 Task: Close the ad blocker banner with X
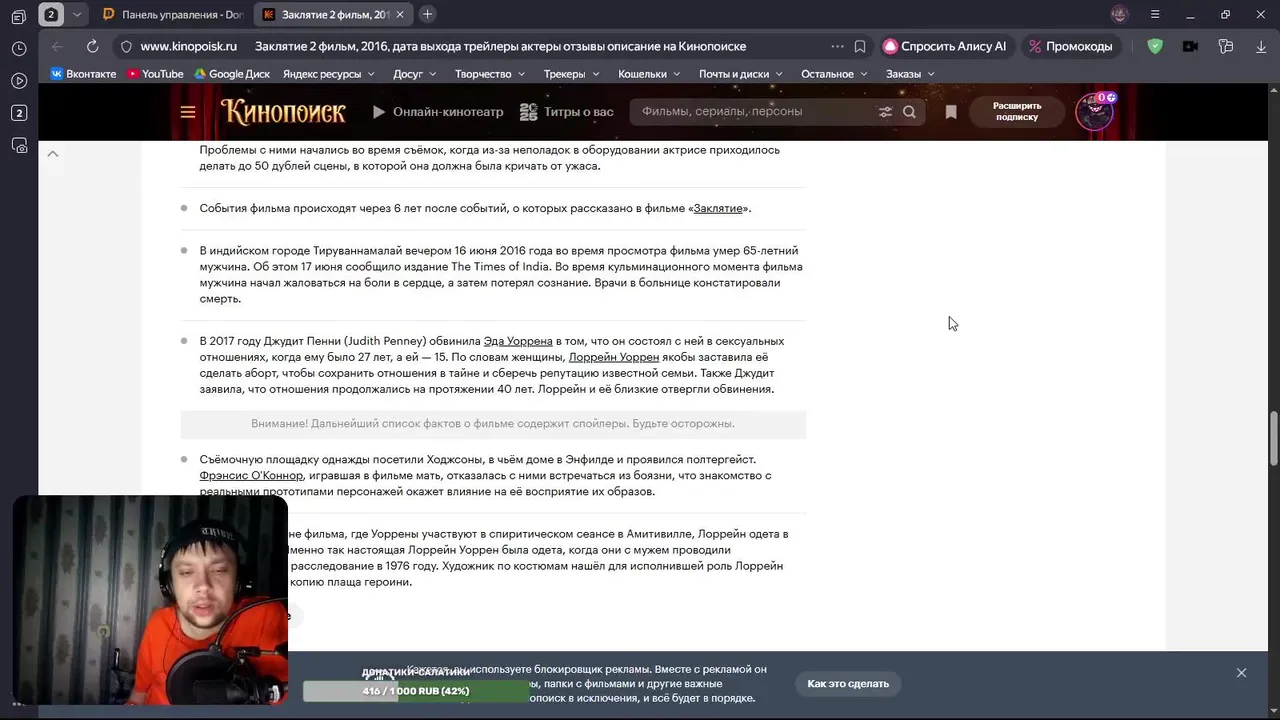[1241, 673]
